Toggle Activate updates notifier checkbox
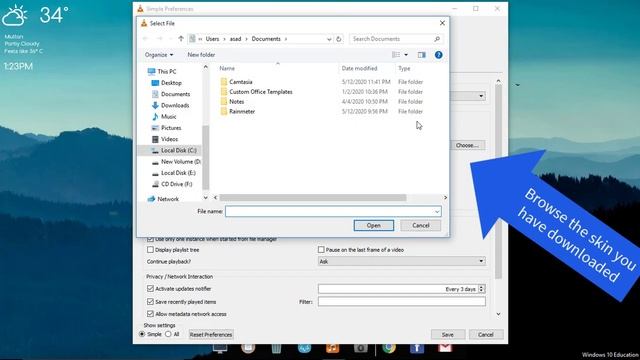 (x=150, y=289)
